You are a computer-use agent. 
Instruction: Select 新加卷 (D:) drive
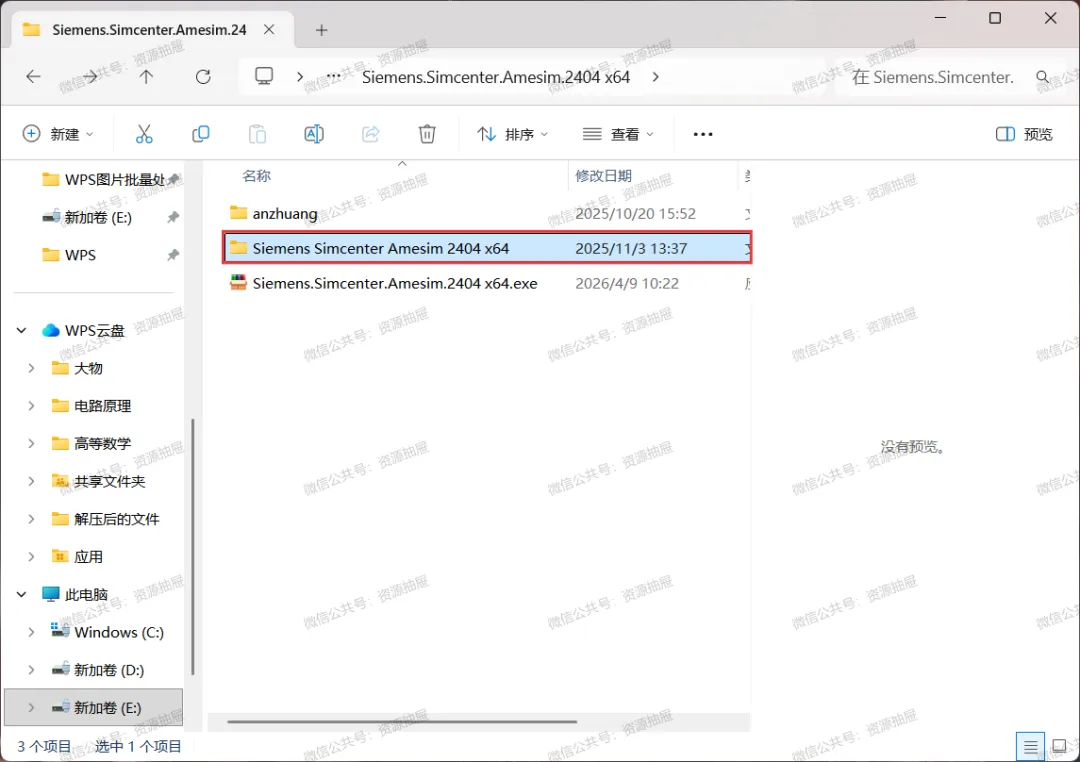click(98, 670)
